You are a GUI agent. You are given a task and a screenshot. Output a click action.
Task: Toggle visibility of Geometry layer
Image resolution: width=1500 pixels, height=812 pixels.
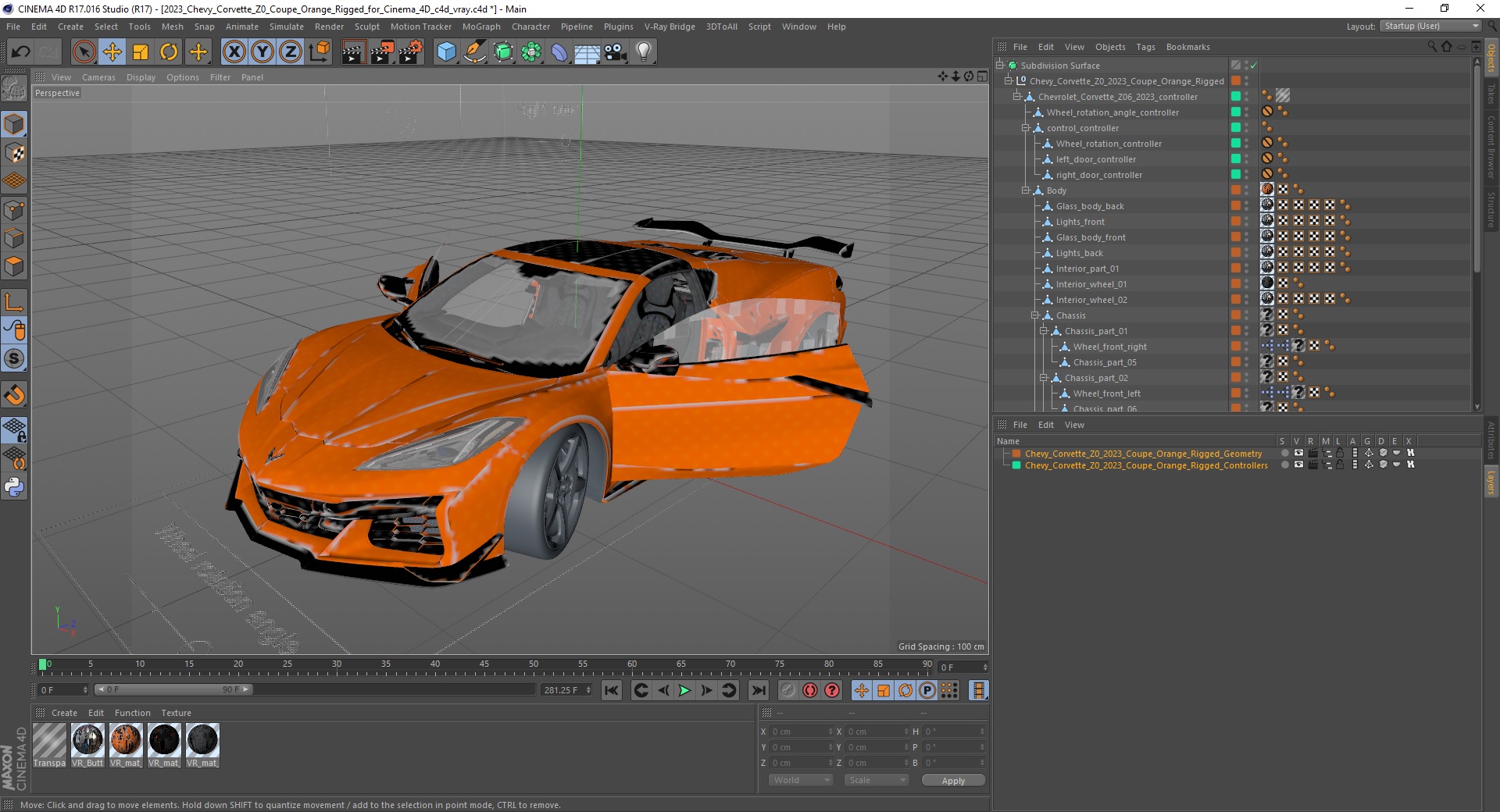click(x=1298, y=453)
